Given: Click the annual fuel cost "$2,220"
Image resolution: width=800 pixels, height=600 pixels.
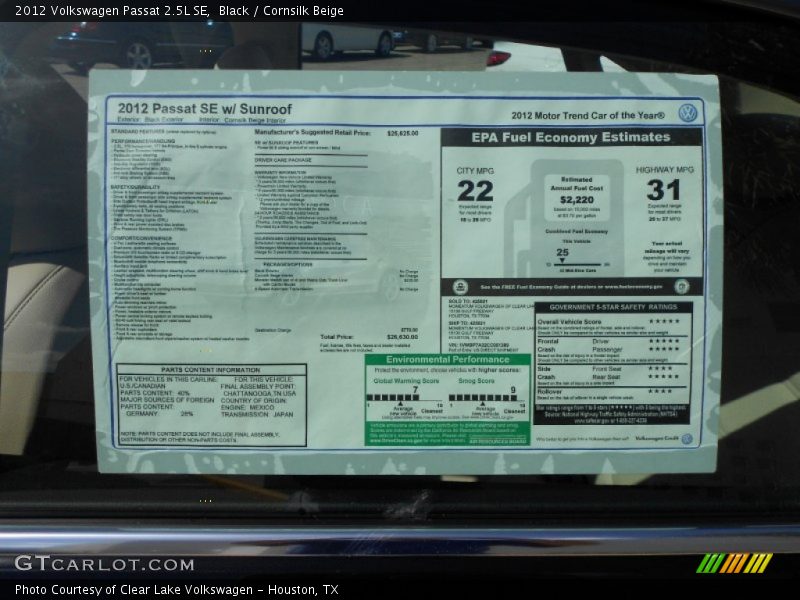Looking at the screenshot, I should [577, 200].
